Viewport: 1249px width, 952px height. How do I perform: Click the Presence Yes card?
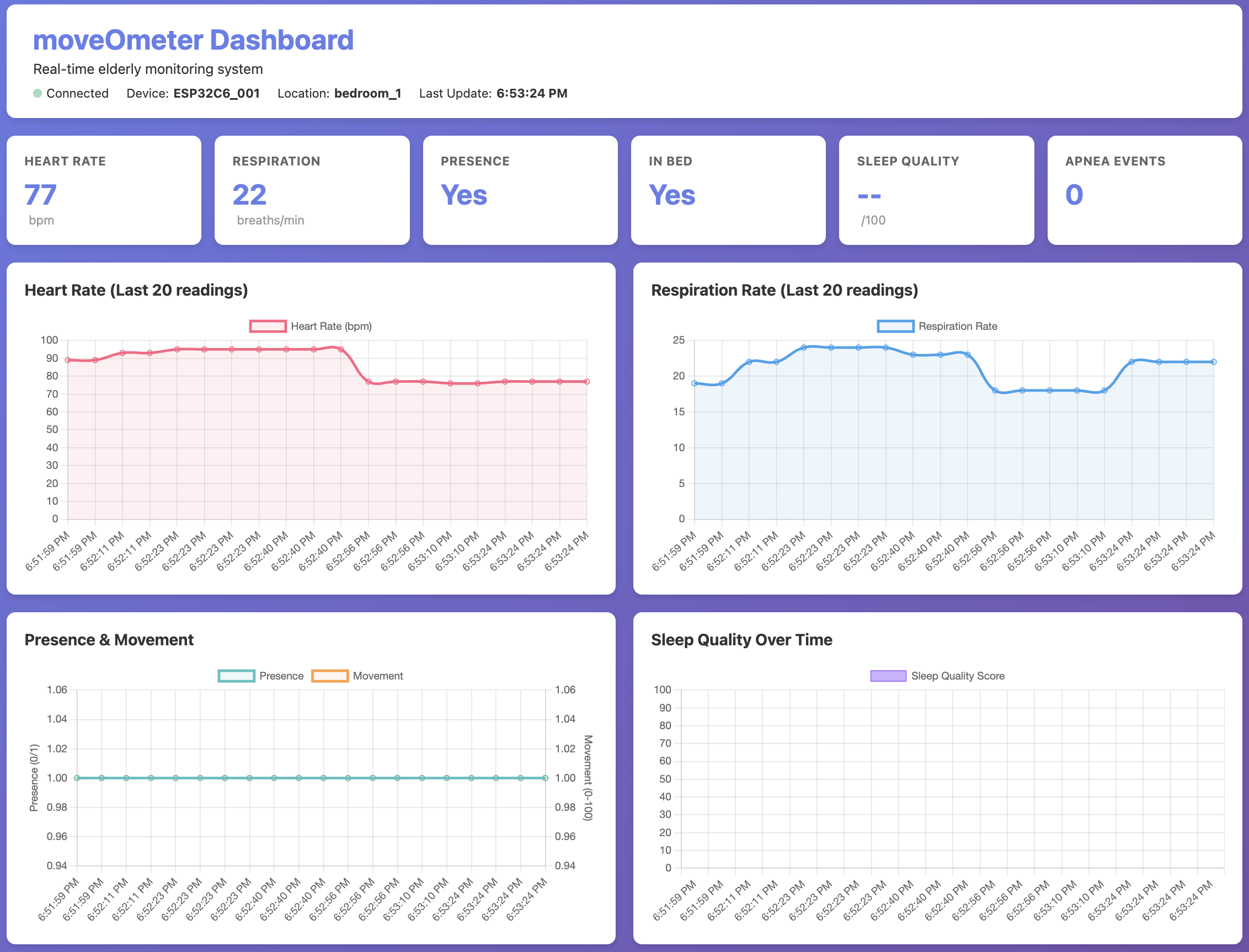[520, 190]
